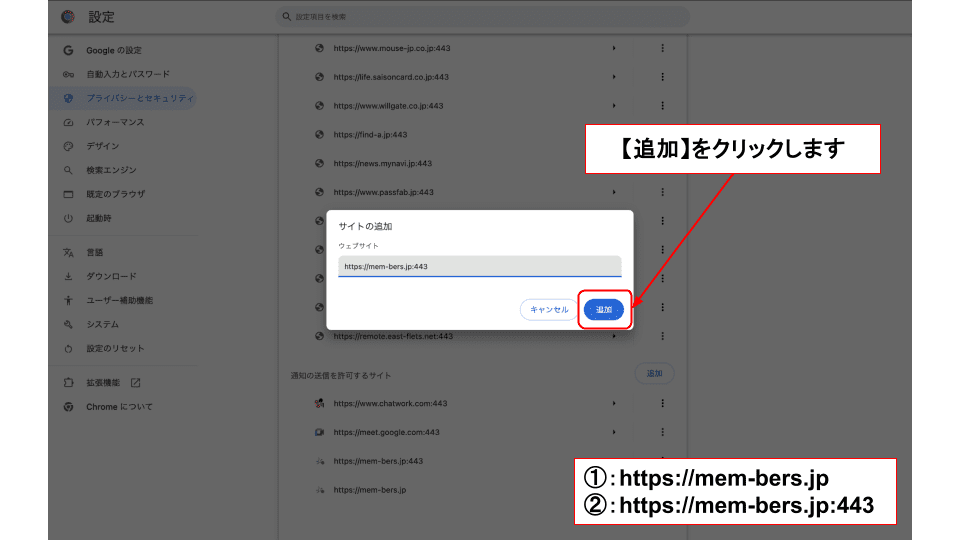Open ダウンロード settings section
This screenshot has width=960, height=540.
111,276
